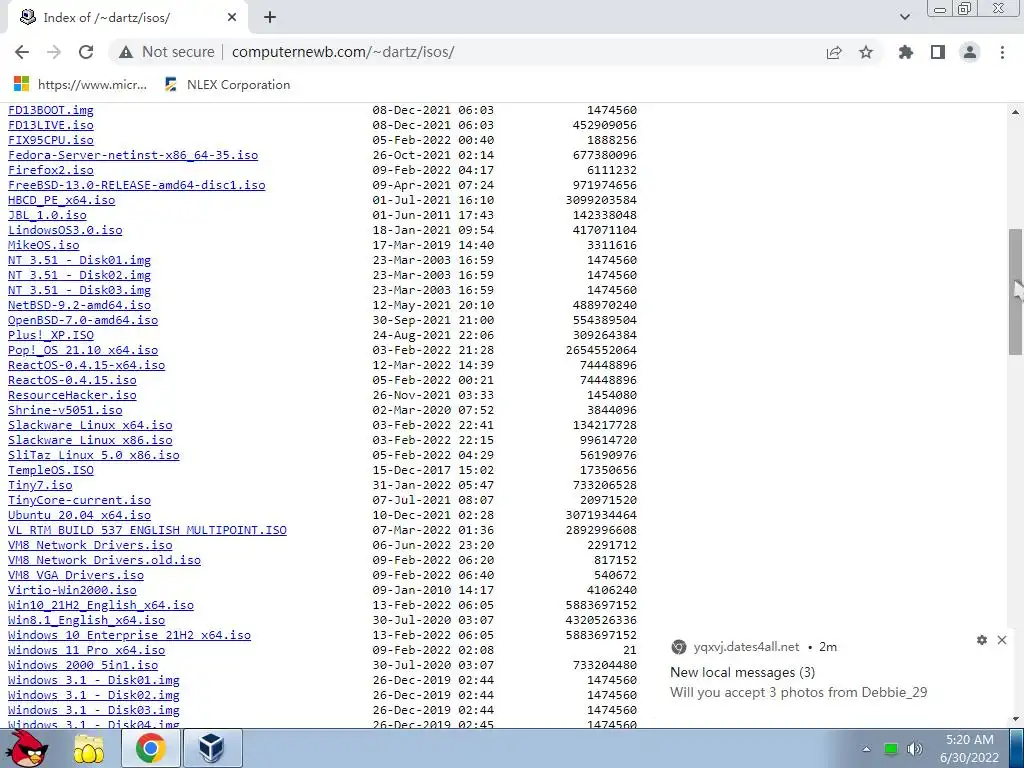Image resolution: width=1024 pixels, height=768 pixels.
Task: Click the green network tray icon
Action: (890, 749)
